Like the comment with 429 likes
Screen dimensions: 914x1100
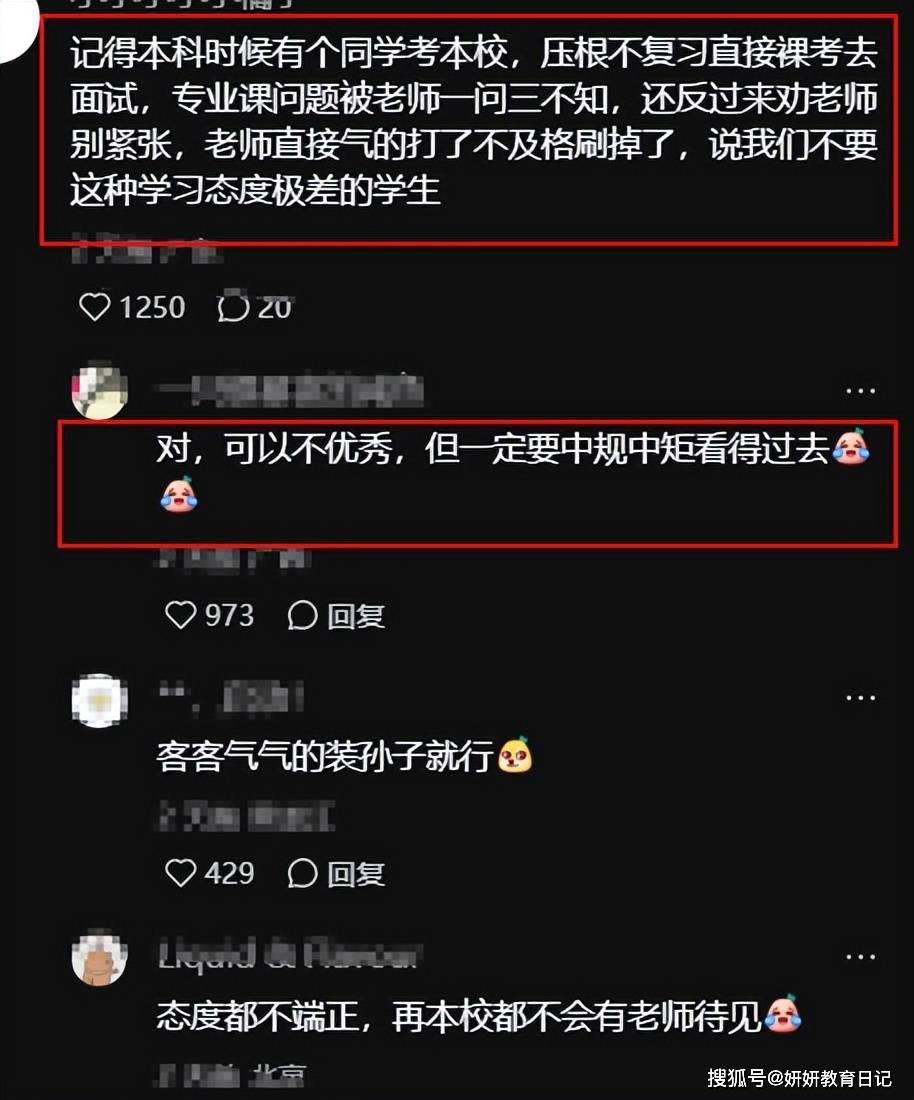click(x=180, y=873)
